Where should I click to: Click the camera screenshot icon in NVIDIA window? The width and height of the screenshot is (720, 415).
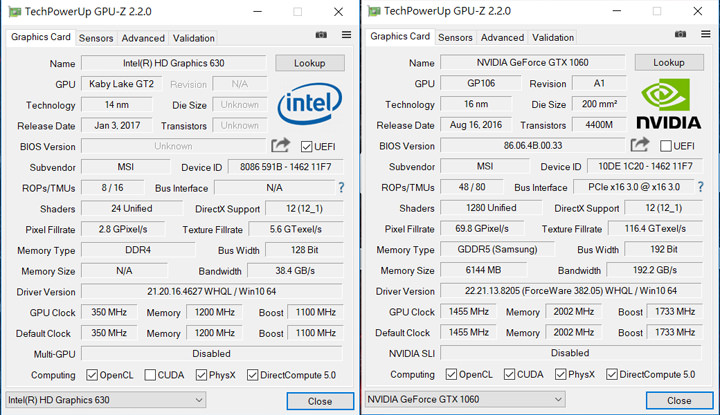[680, 35]
